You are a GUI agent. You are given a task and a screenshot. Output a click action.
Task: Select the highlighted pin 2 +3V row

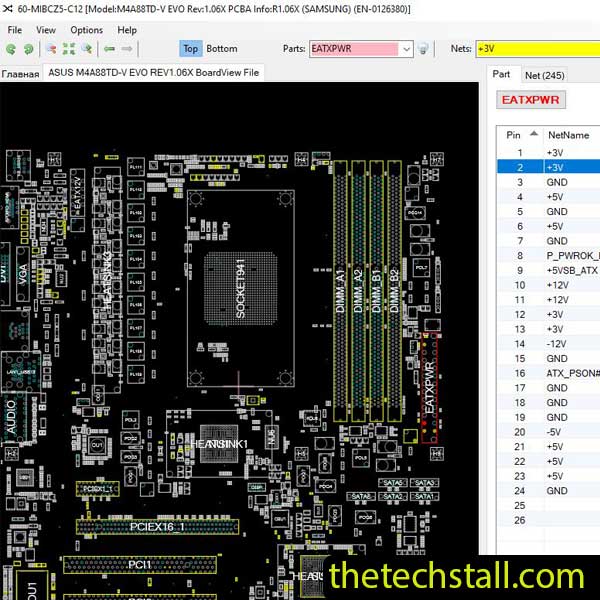(548, 167)
